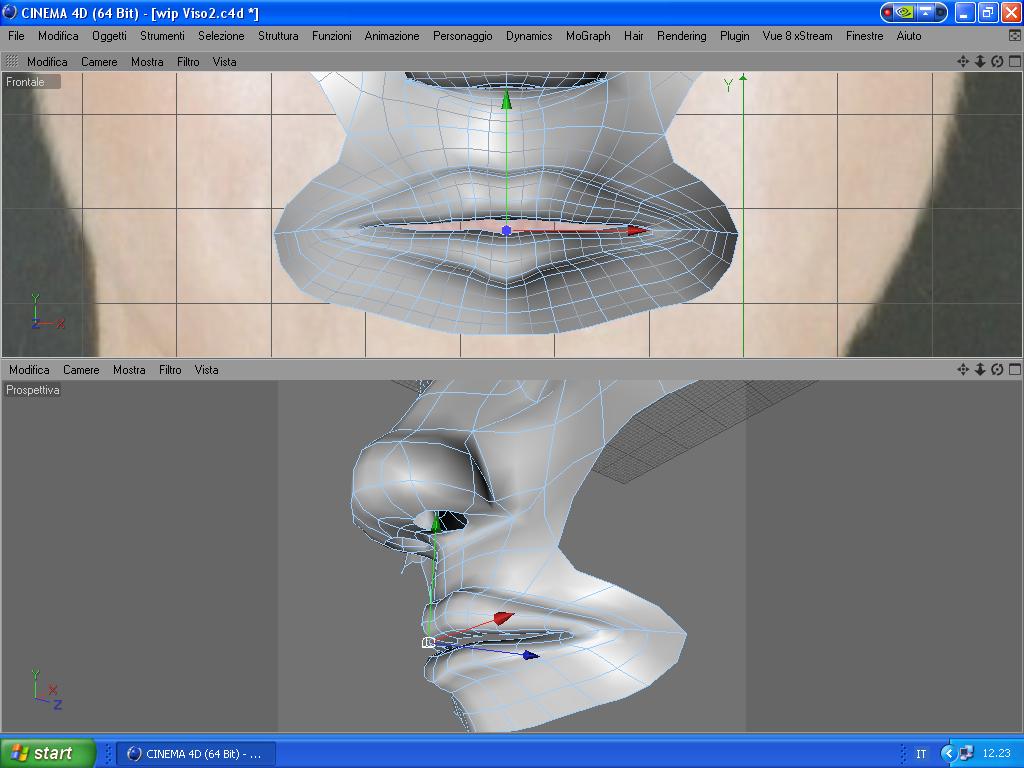This screenshot has height=768, width=1024.
Task: Click the axis origin handle in Prospettiva view
Action: tap(428, 643)
